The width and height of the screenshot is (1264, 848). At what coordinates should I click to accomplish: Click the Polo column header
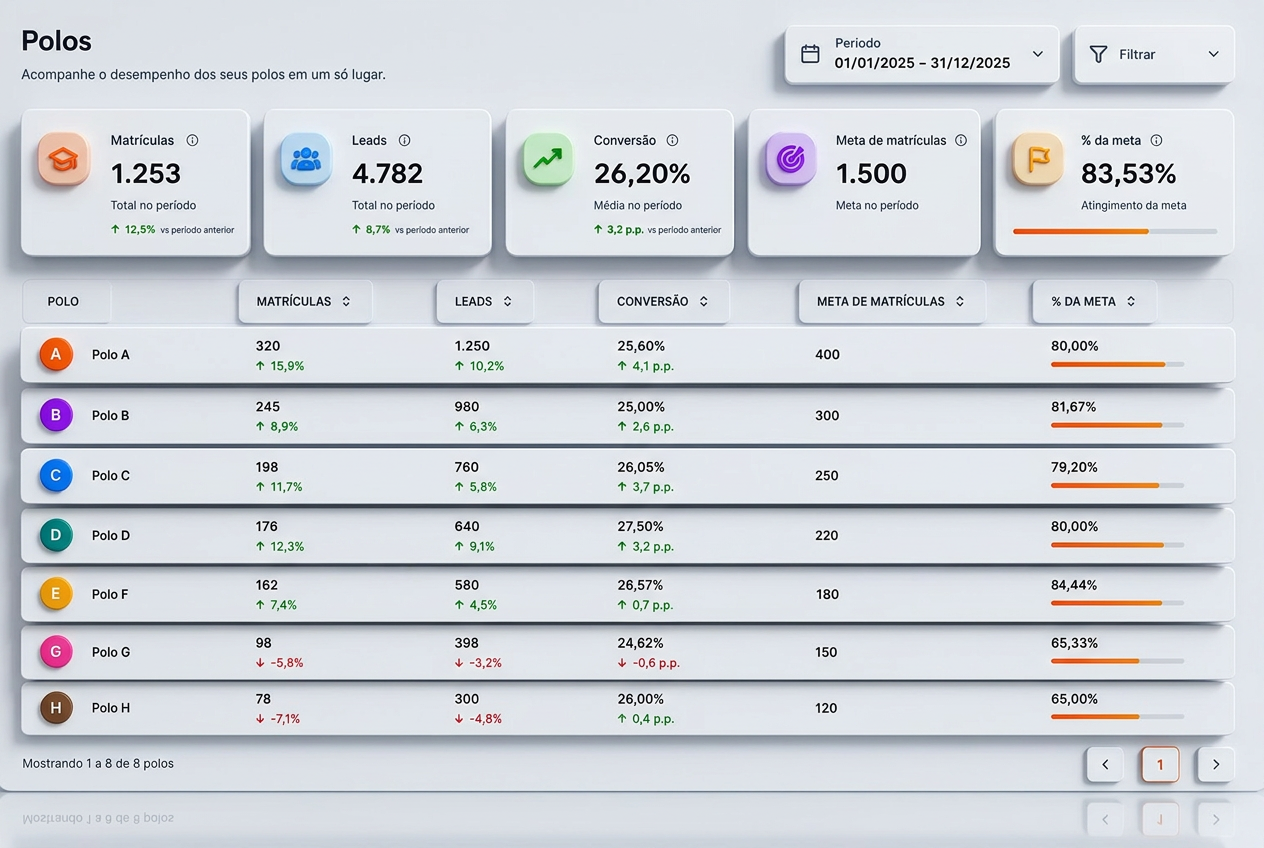[64, 301]
